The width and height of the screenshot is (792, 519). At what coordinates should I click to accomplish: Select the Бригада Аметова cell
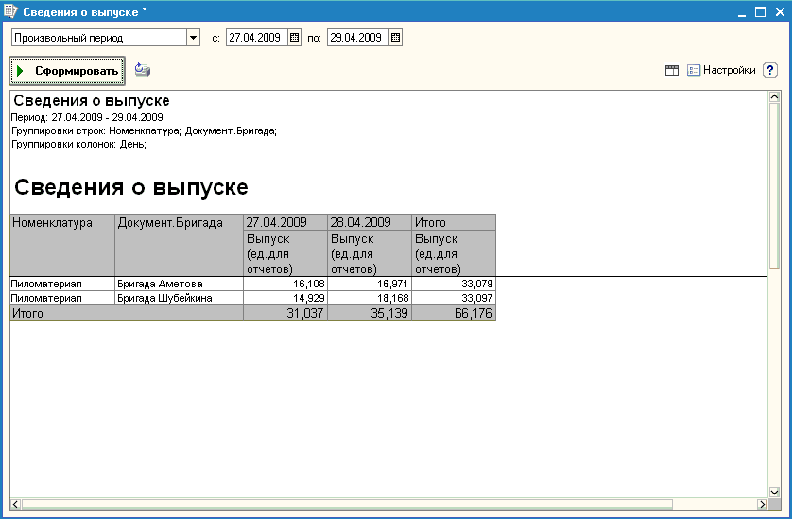pyautogui.click(x=179, y=284)
